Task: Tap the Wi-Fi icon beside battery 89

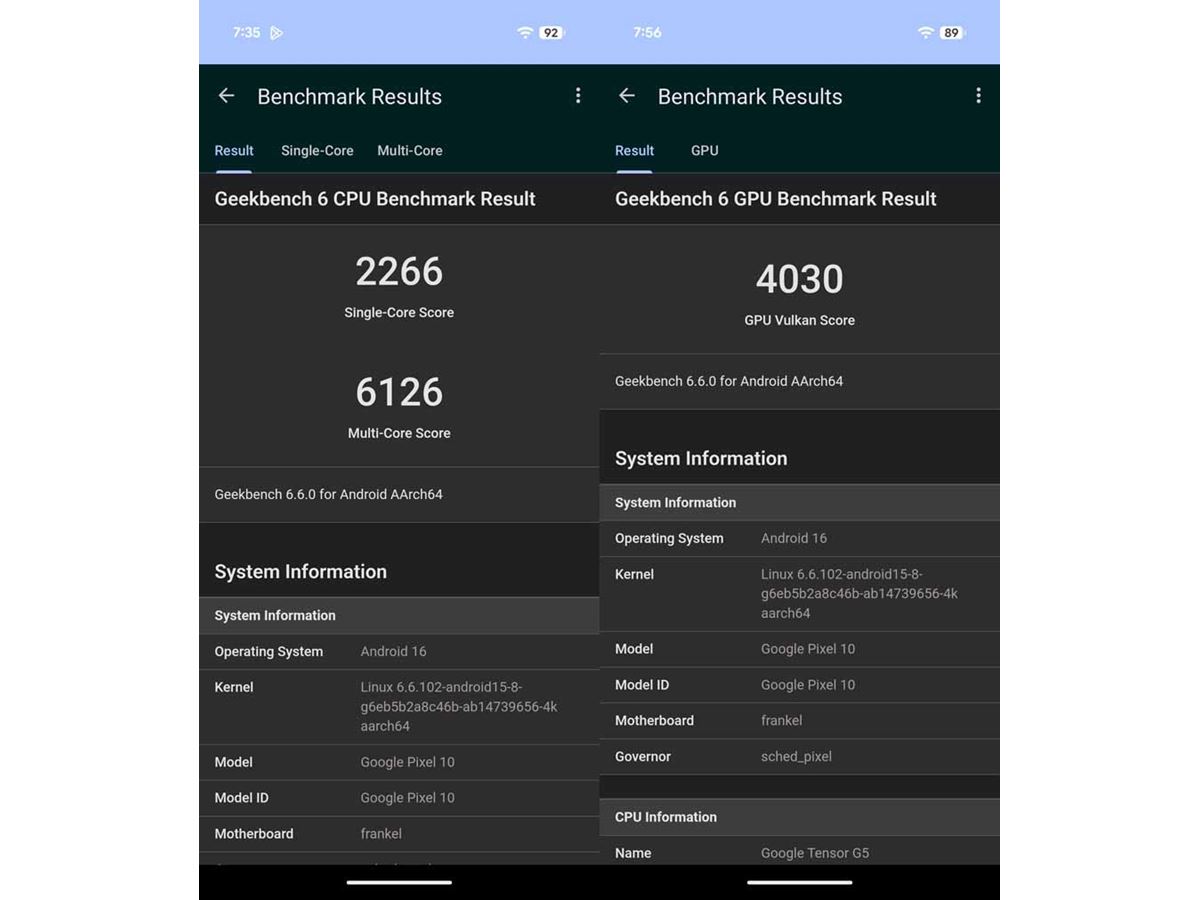Action: [x=925, y=33]
